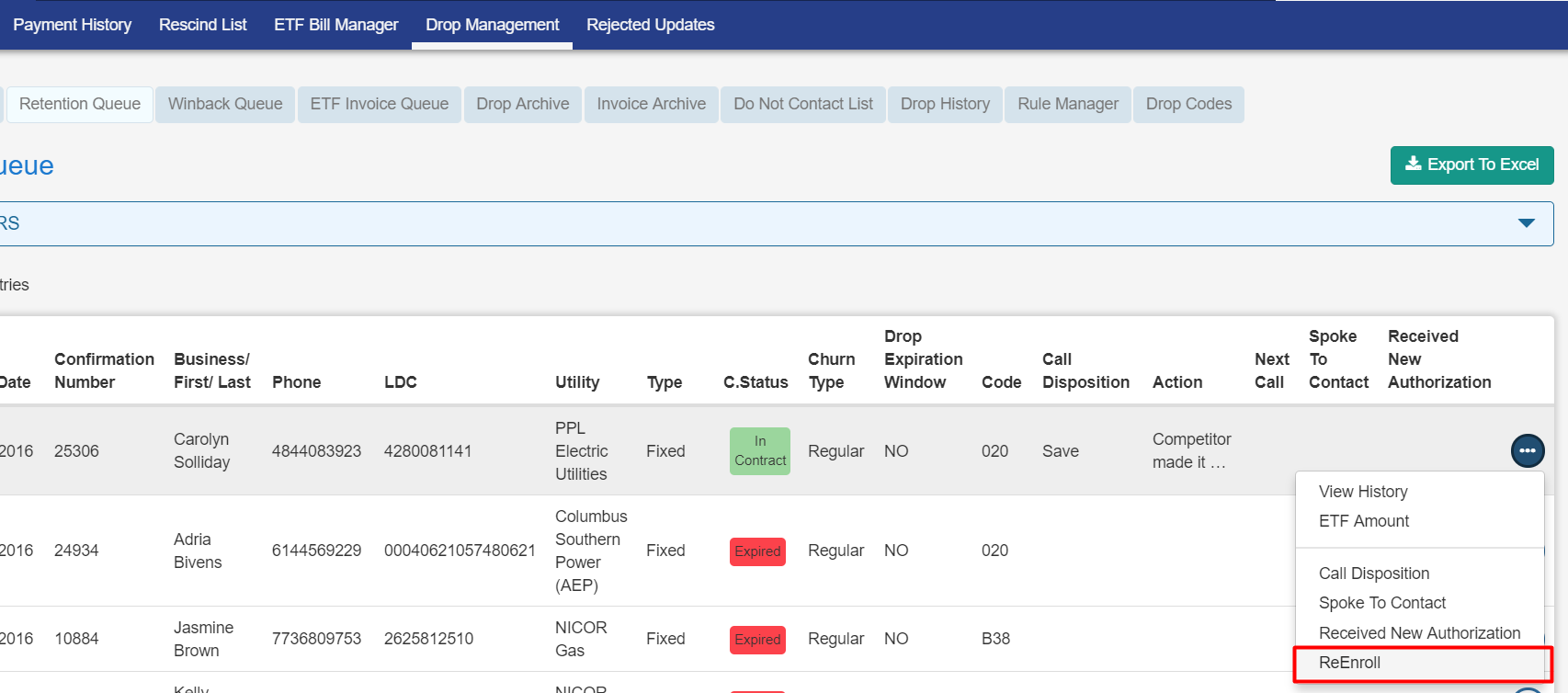Go to Rejected Updates tab
Image resolution: width=1568 pixels, height=693 pixels.
pos(650,25)
